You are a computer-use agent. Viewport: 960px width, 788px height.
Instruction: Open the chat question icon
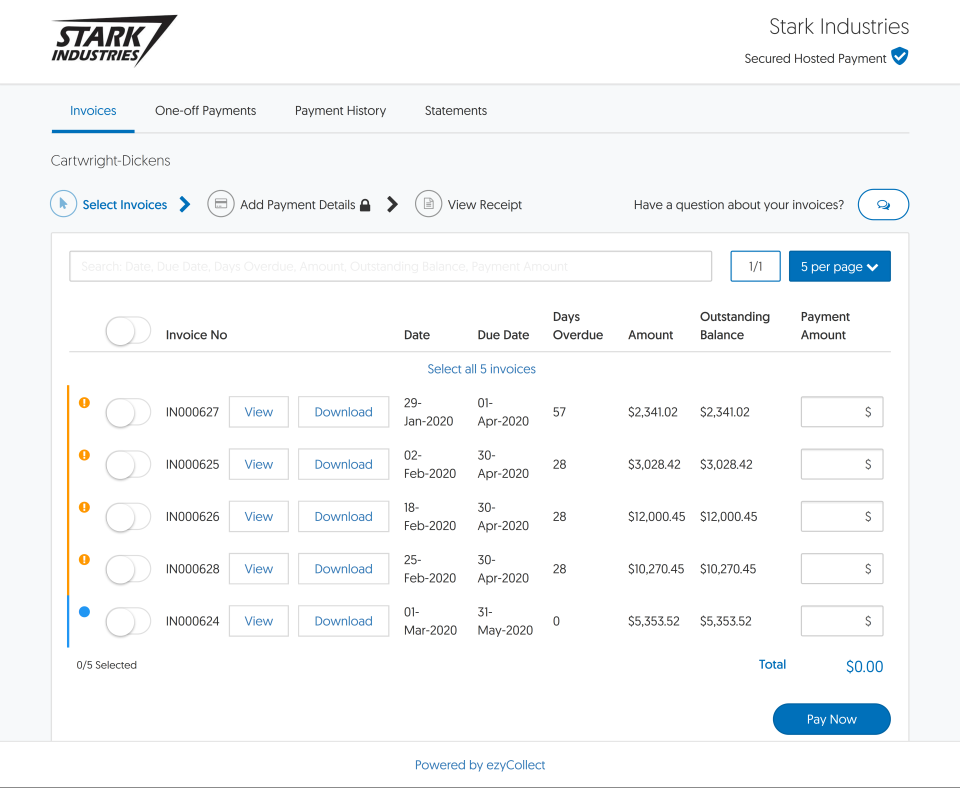(883, 204)
